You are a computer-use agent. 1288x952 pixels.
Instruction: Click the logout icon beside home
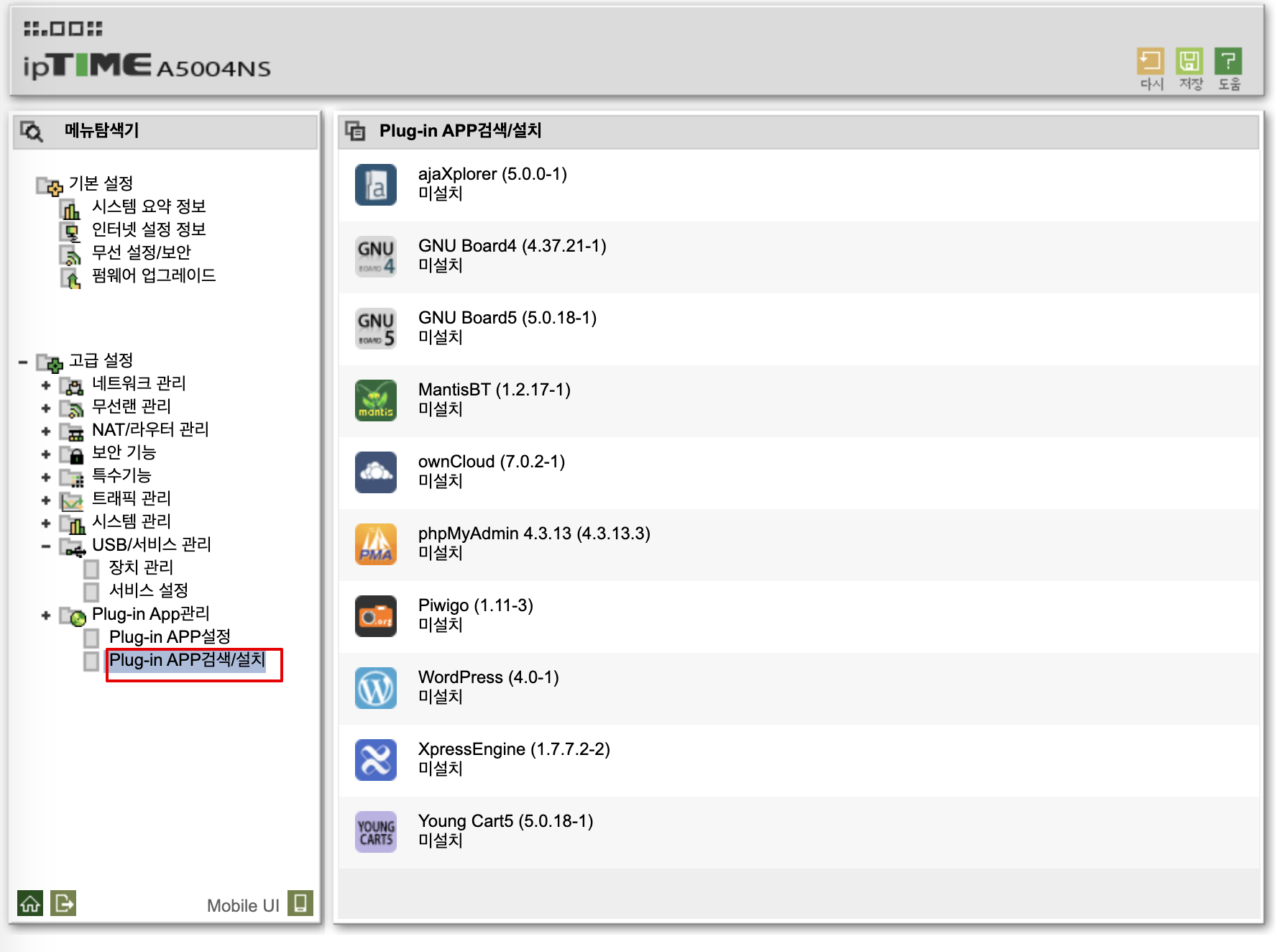63,903
